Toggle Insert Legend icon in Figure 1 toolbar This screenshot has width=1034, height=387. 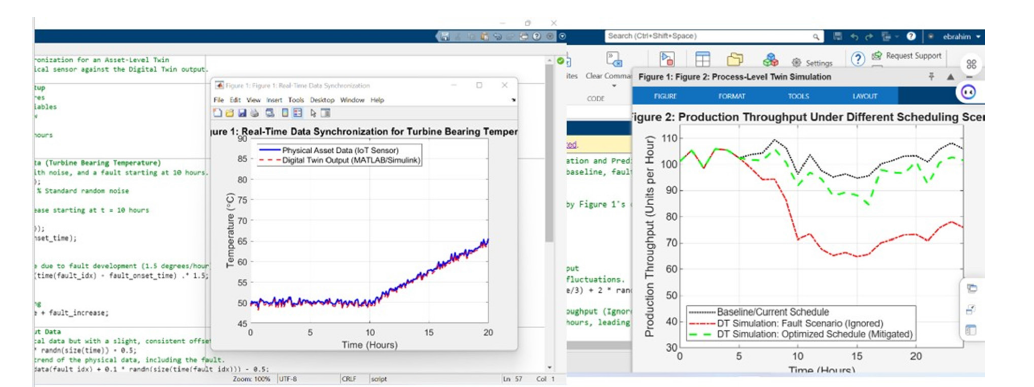297,113
